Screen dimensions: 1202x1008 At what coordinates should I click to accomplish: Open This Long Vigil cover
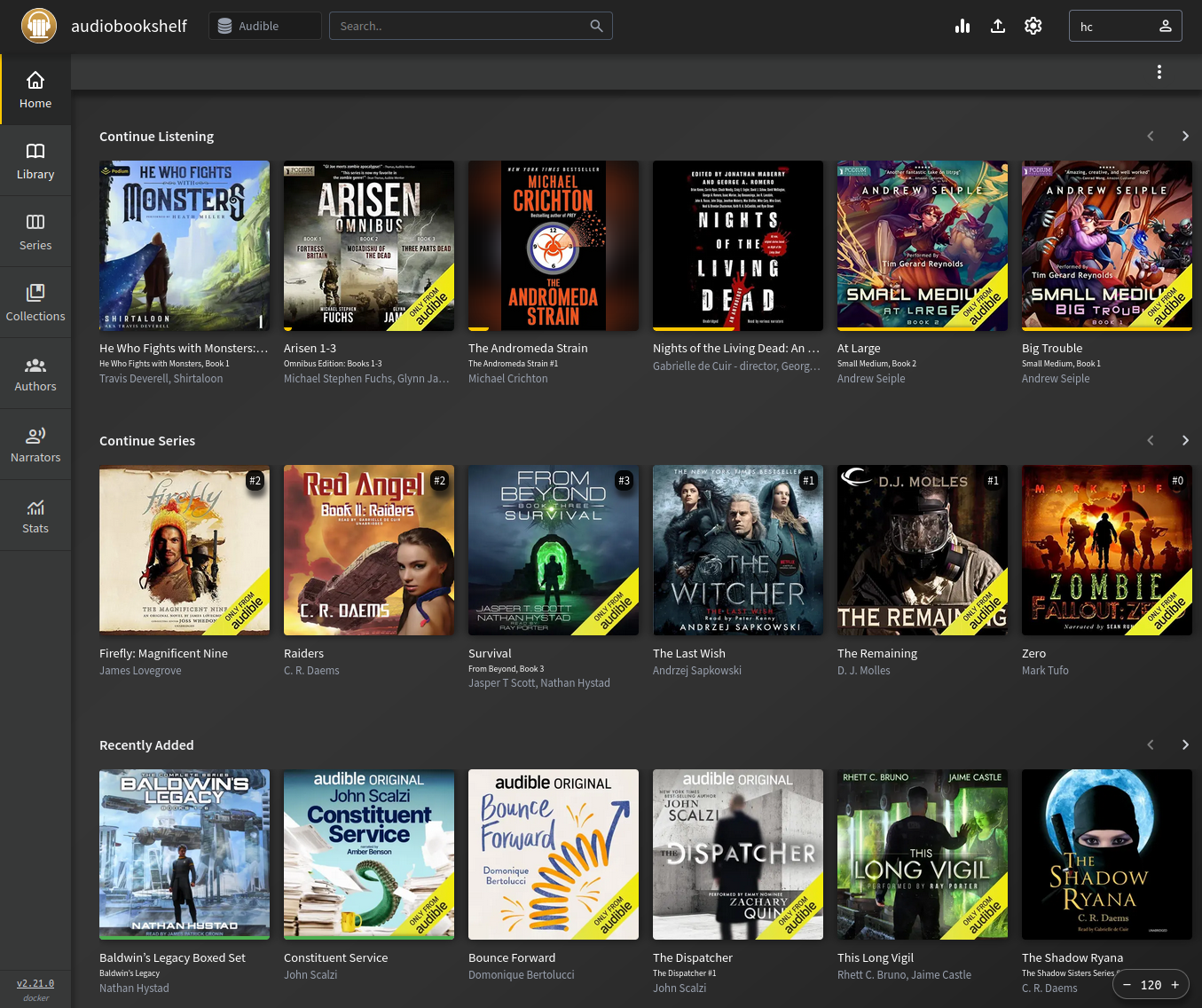pos(923,854)
